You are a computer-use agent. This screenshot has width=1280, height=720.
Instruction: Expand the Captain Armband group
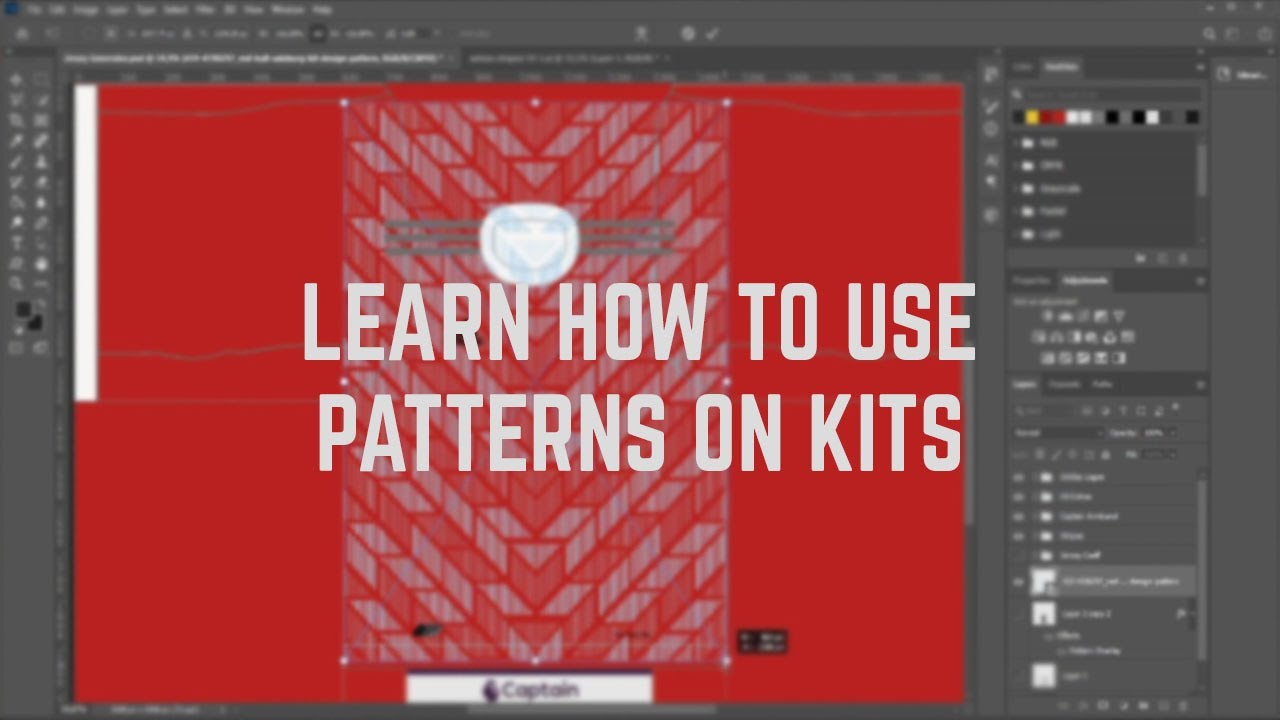point(1036,517)
